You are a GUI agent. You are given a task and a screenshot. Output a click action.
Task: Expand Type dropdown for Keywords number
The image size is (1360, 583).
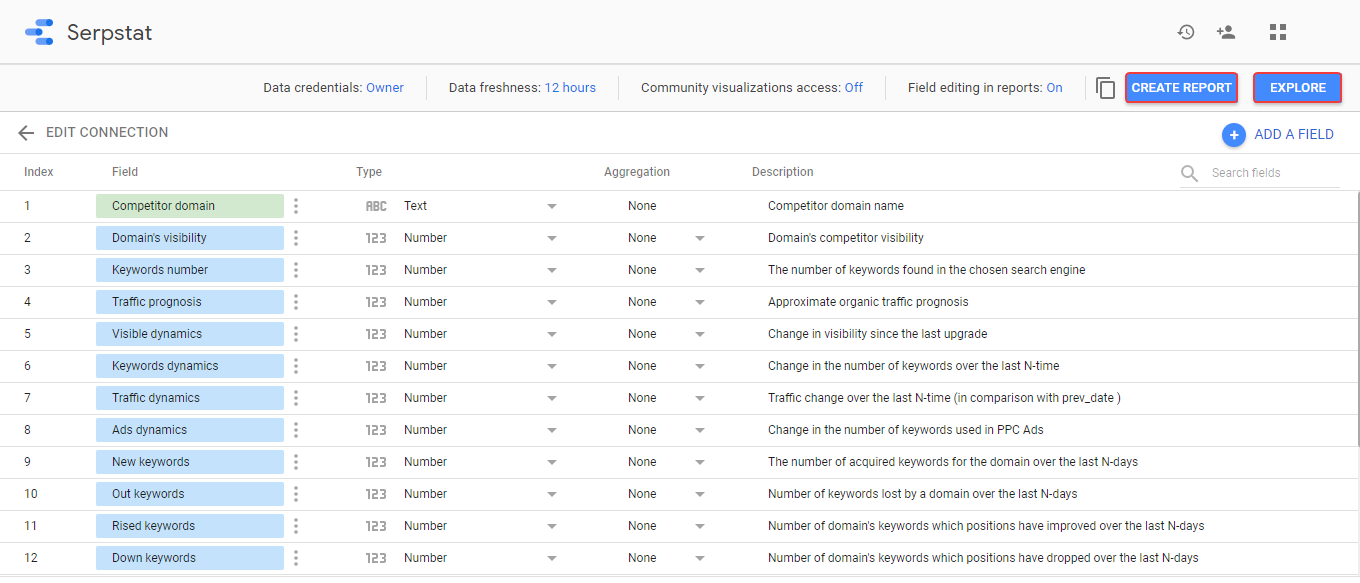pyautogui.click(x=552, y=270)
